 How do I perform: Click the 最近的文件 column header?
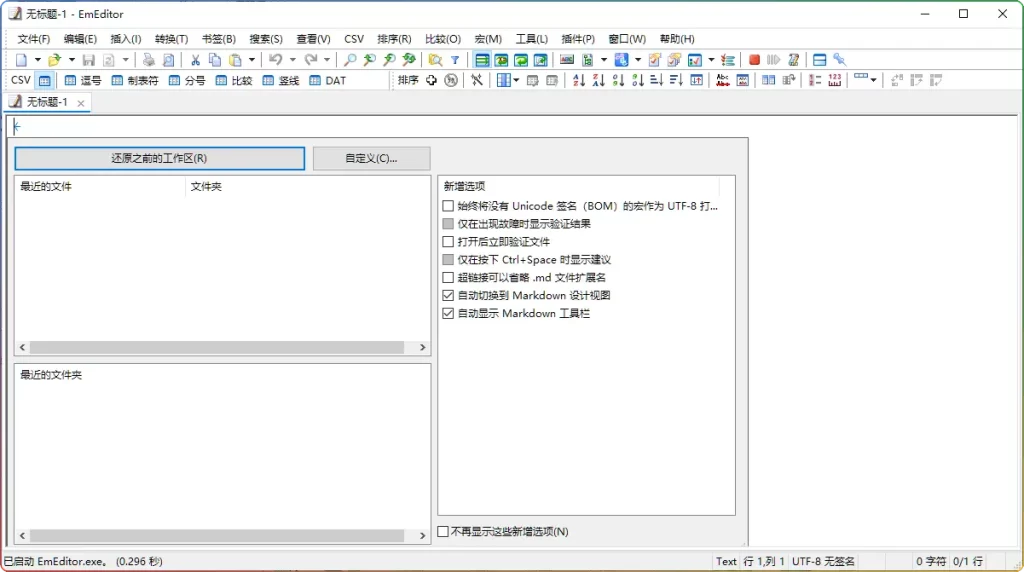click(100, 187)
